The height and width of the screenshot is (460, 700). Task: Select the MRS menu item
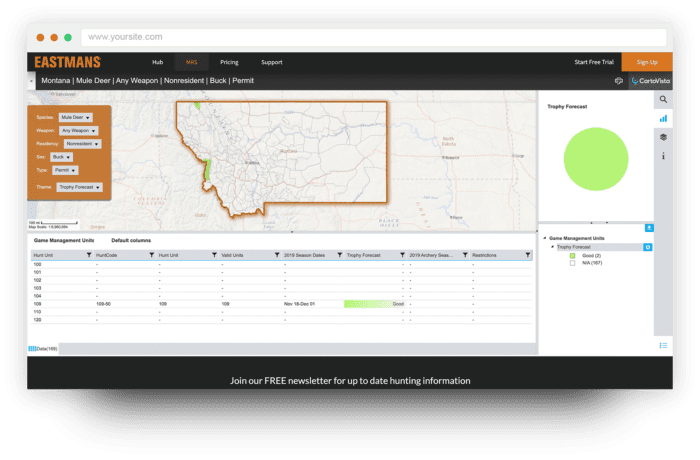click(x=192, y=62)
